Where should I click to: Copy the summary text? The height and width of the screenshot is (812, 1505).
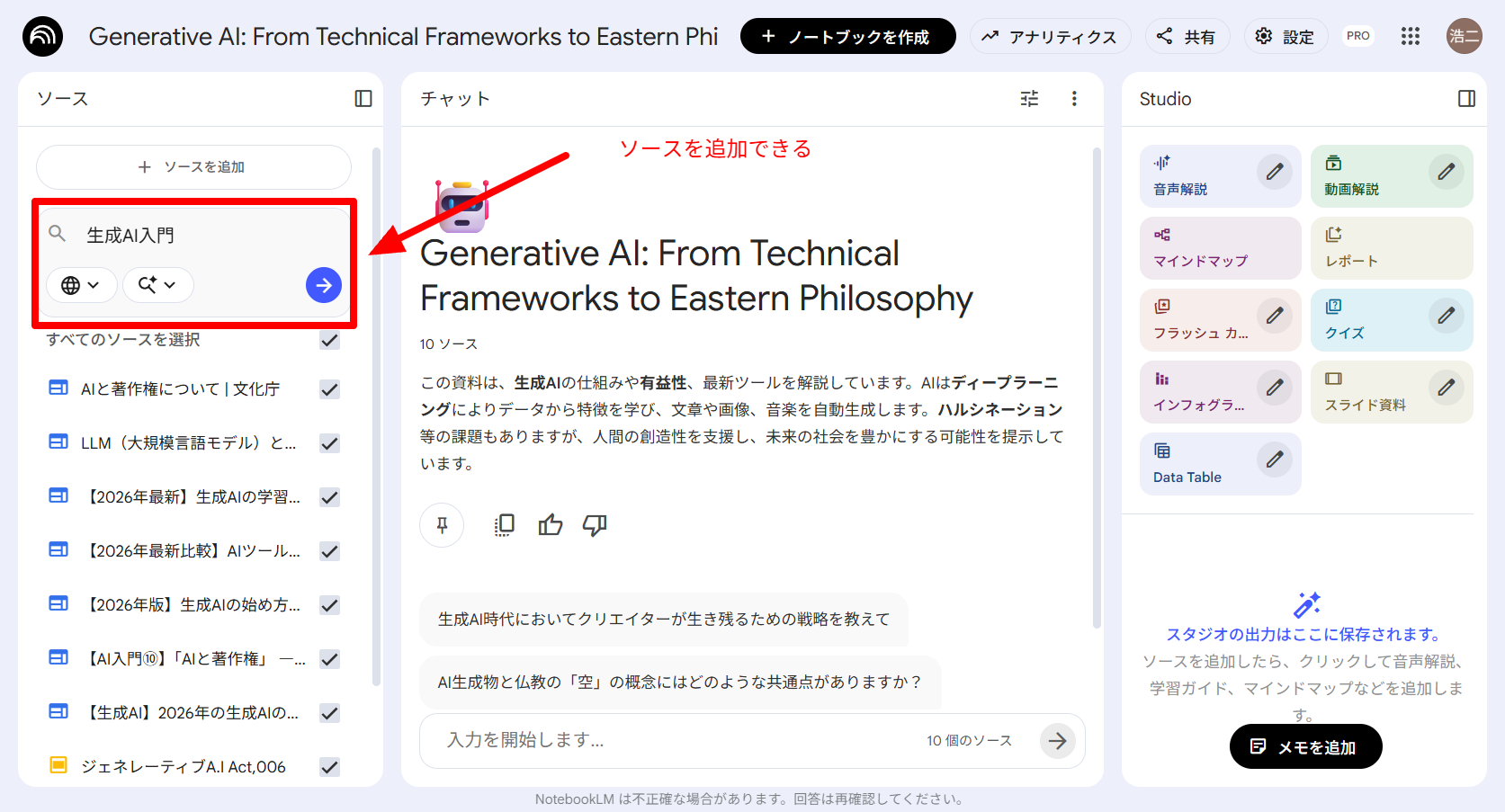505,525
